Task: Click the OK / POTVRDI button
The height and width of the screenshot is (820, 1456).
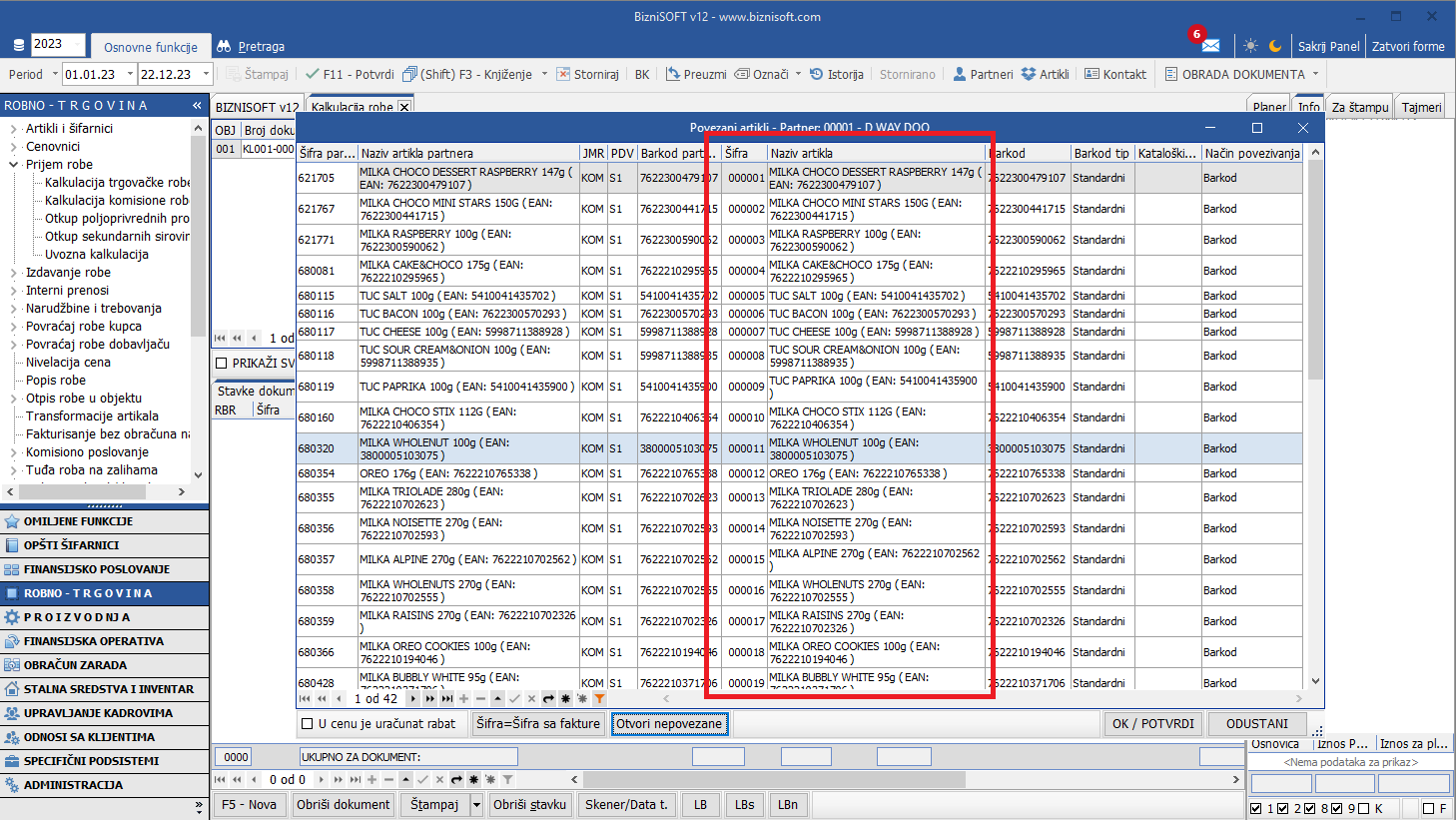Action: click(1153, 724)
